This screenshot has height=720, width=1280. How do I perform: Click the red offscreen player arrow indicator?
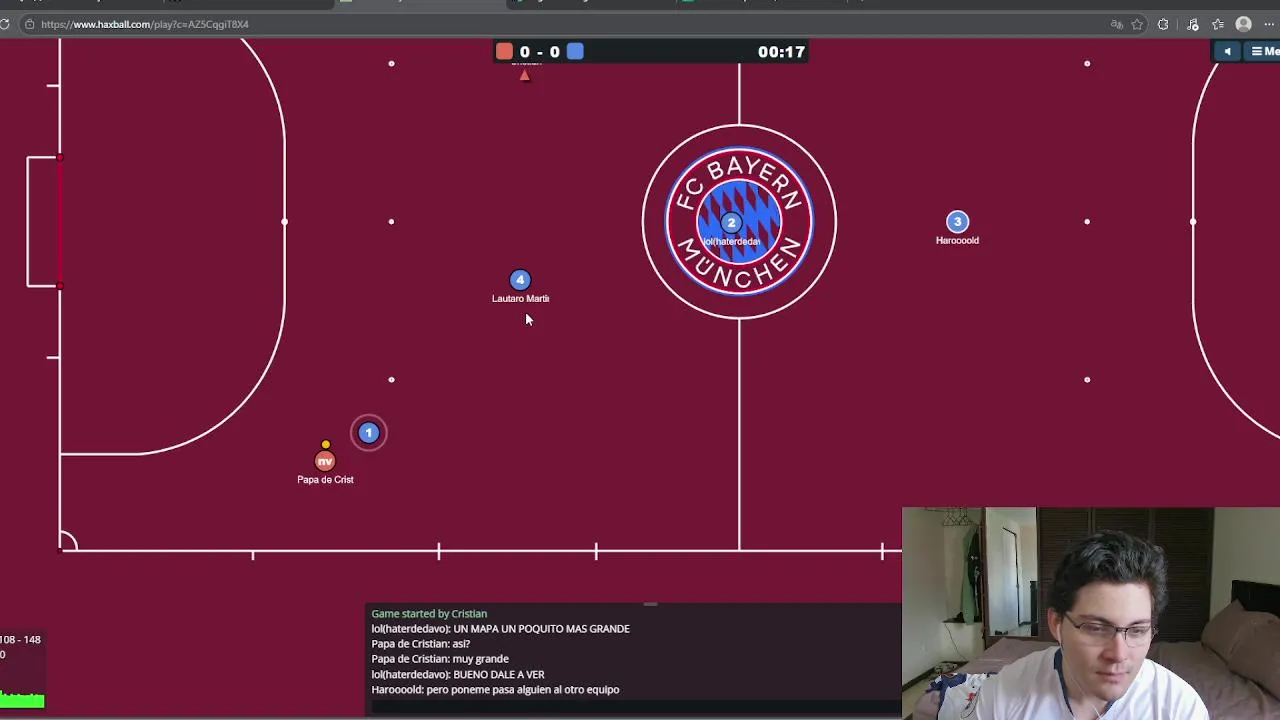524,75
